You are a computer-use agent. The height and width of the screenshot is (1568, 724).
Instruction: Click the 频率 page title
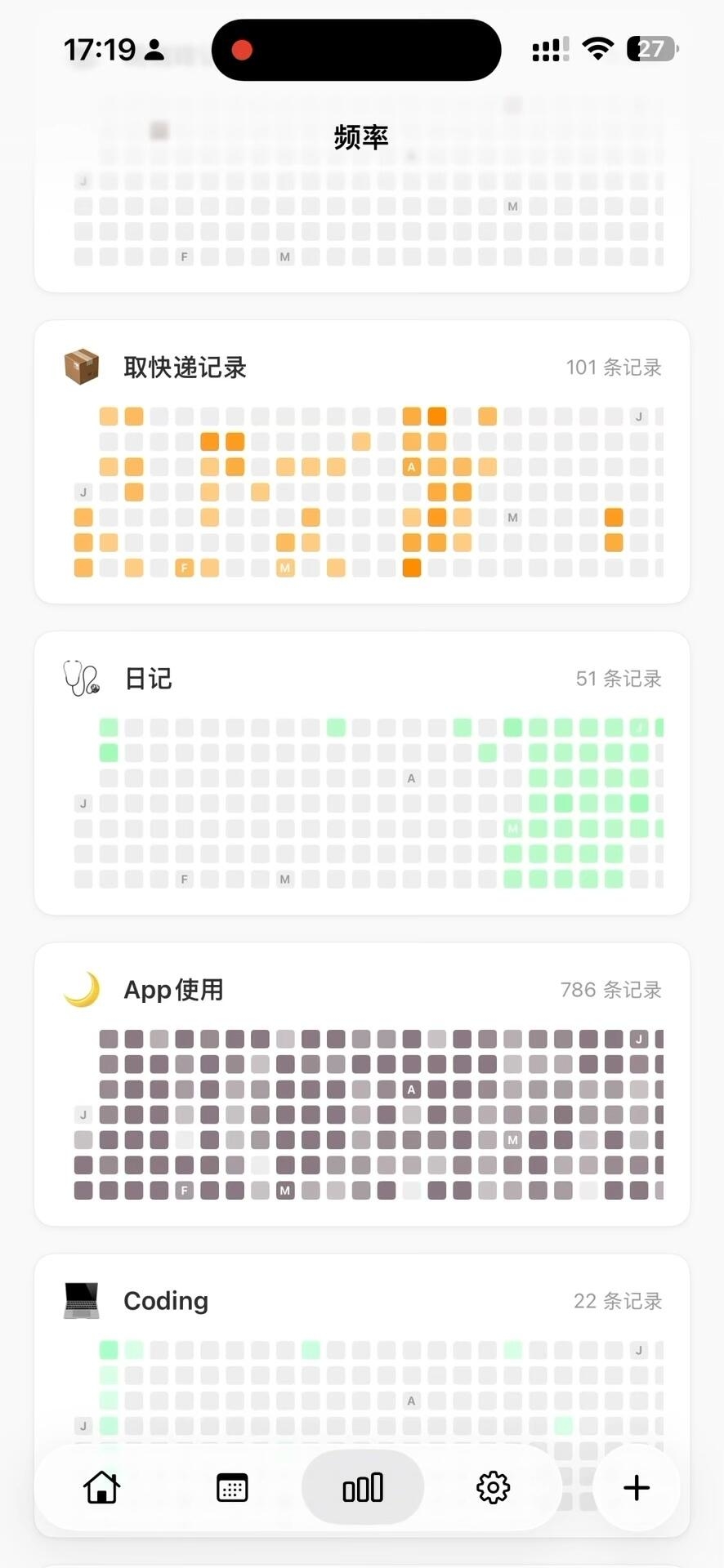coord(361,136)
